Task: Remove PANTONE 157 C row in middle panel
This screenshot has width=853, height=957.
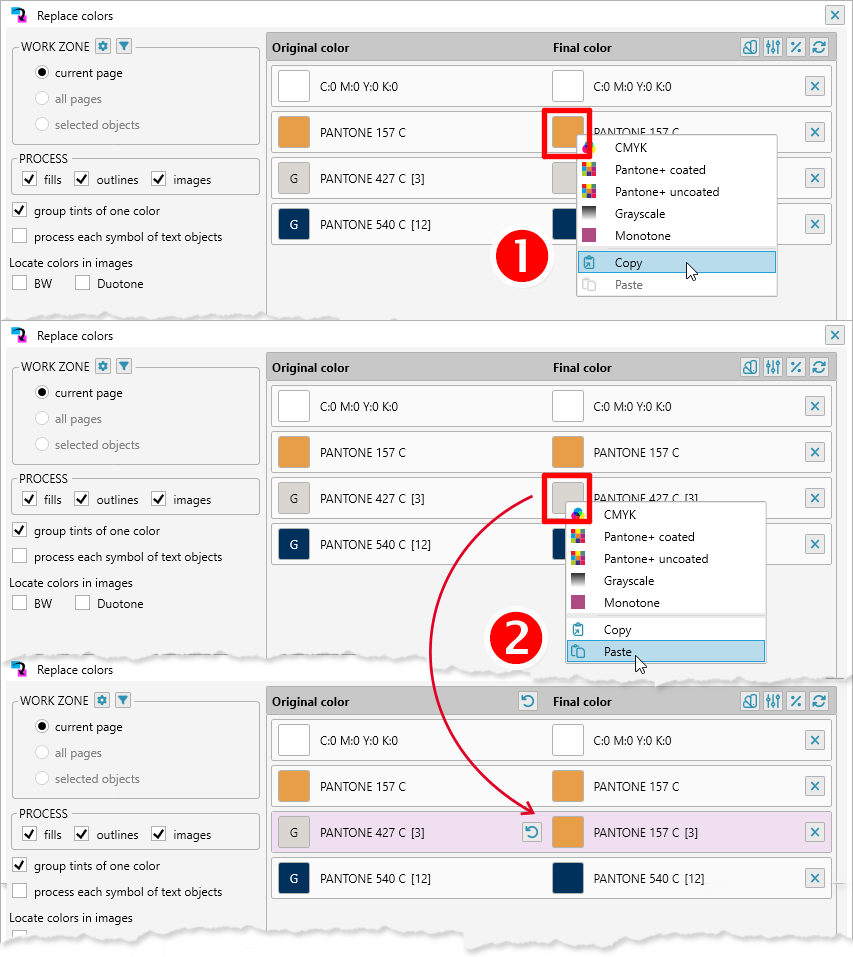Action: [x=815, y=452]
